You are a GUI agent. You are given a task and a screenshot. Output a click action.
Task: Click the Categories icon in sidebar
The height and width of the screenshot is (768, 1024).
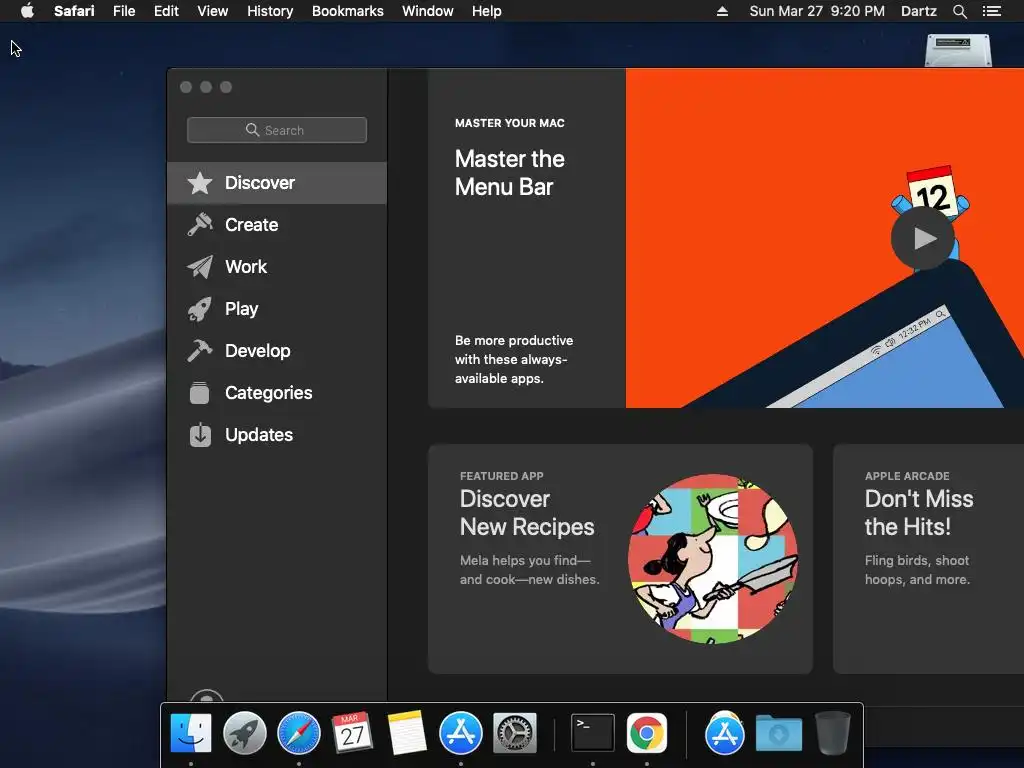pos(199,392)
